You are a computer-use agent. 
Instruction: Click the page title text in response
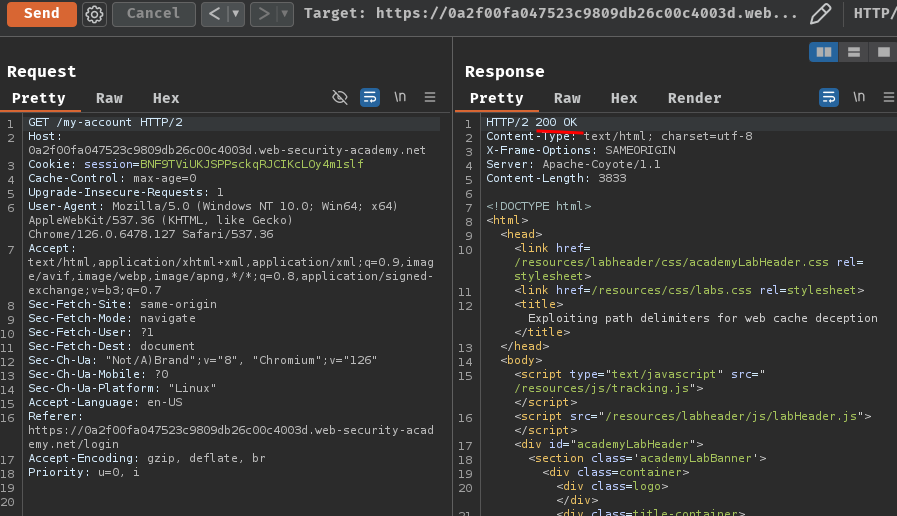click(x=702, y=318)
